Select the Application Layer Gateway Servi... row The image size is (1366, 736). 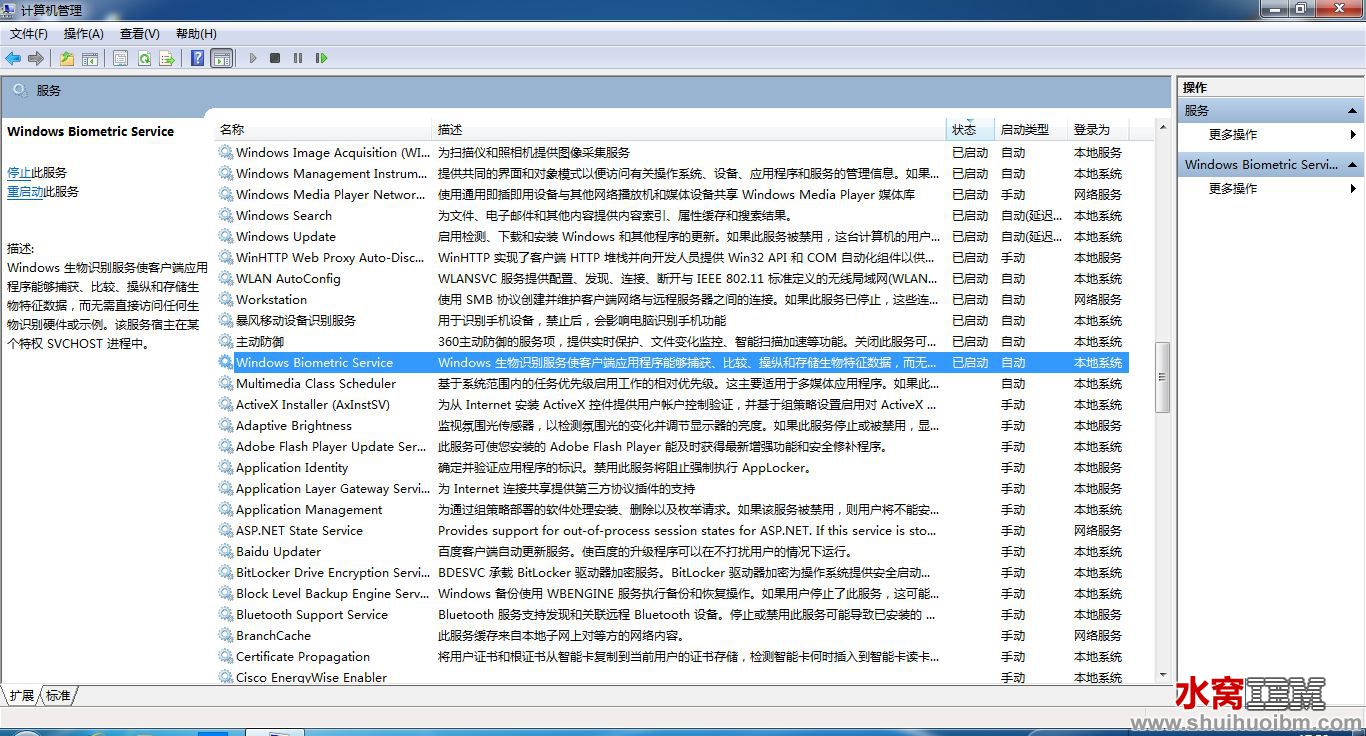coord(673,489)
